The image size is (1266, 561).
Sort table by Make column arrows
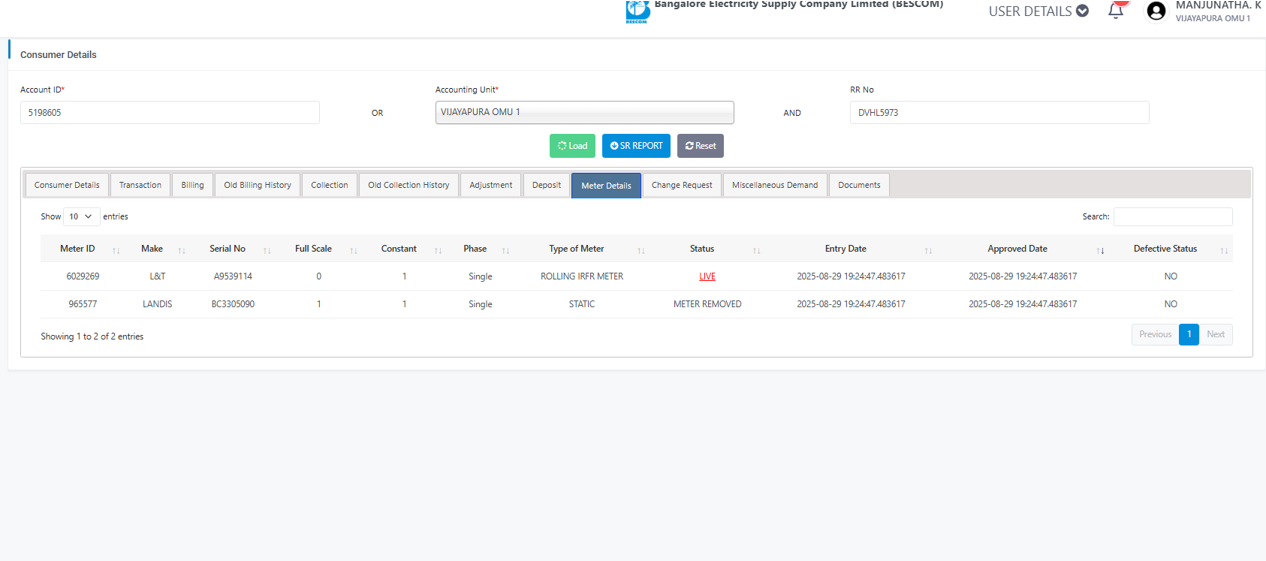point(181,250)
